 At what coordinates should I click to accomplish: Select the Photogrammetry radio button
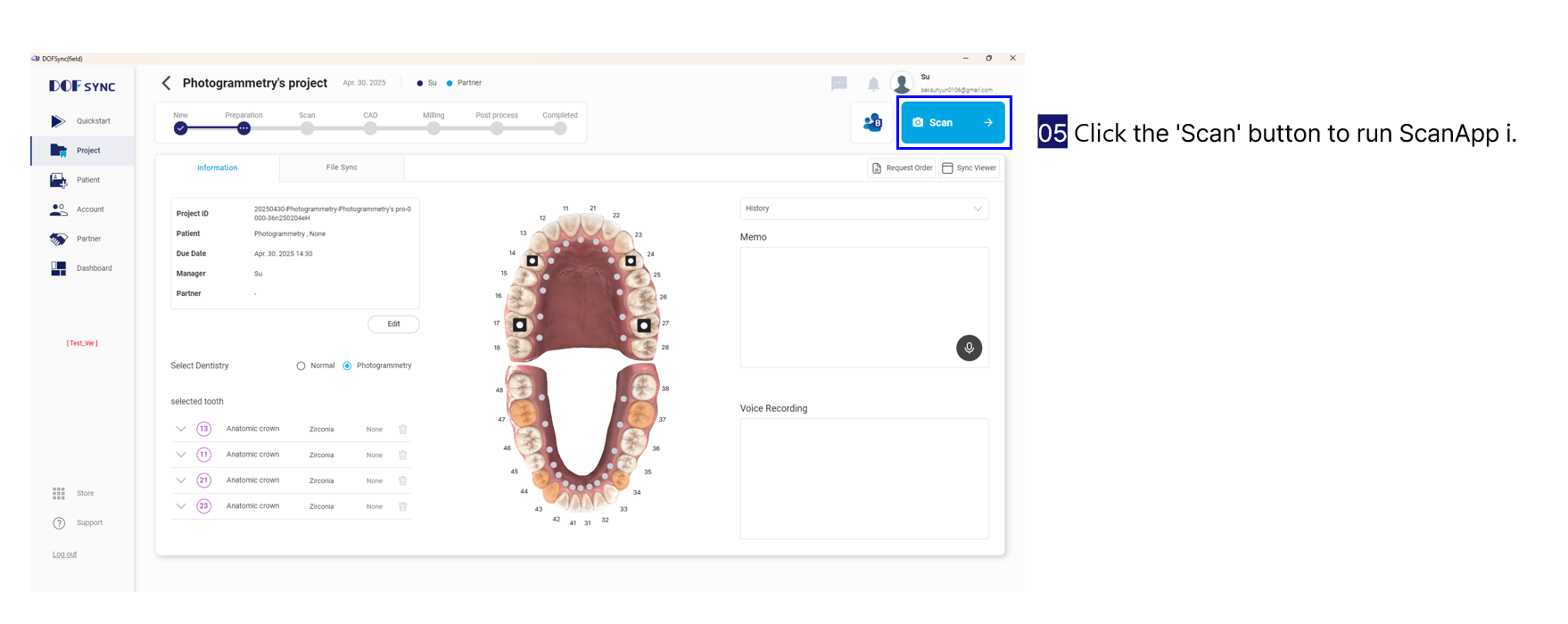[348, 366]
